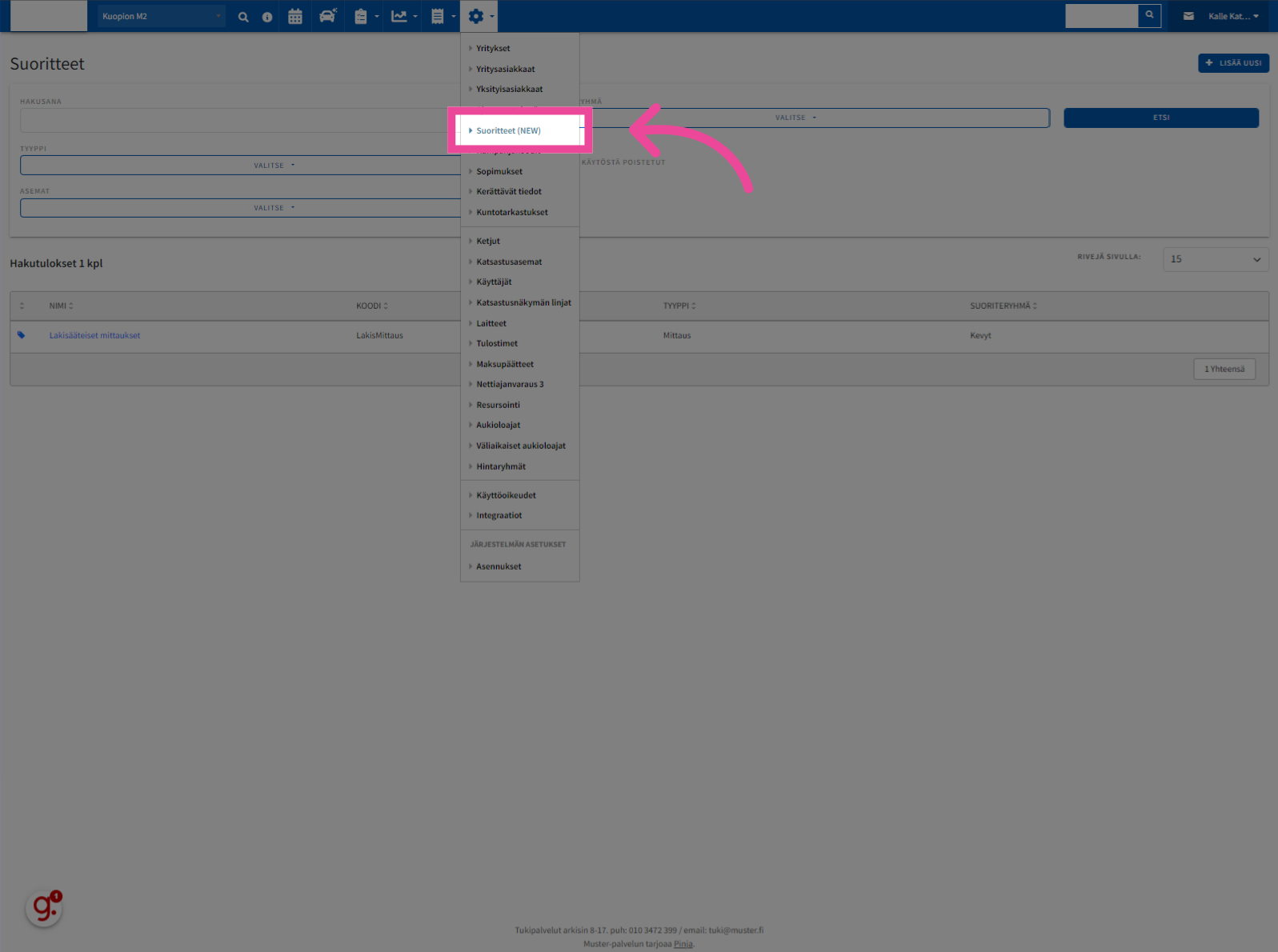Open the Lakisääteiset mittaukset link

click(94, 335)
